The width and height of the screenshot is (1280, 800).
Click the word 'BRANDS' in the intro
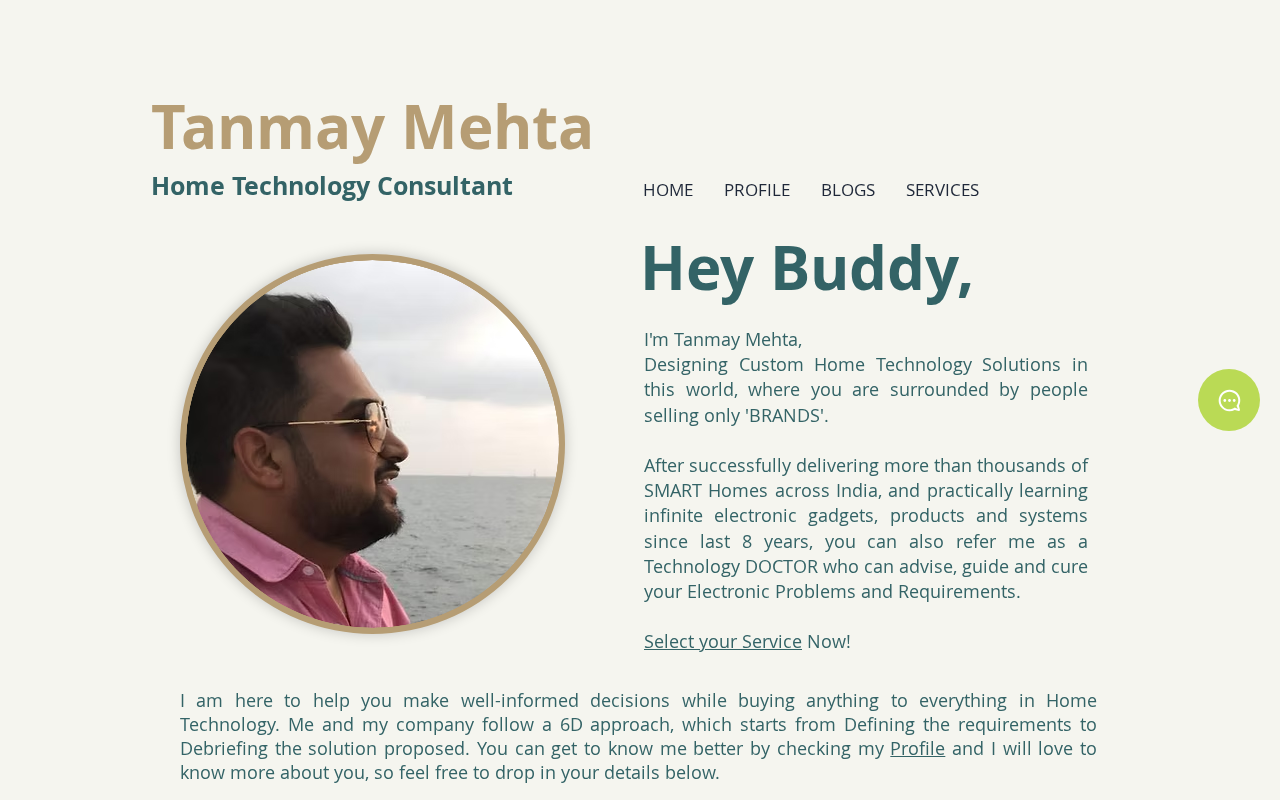pyautogui.click(x=786, y=416)
